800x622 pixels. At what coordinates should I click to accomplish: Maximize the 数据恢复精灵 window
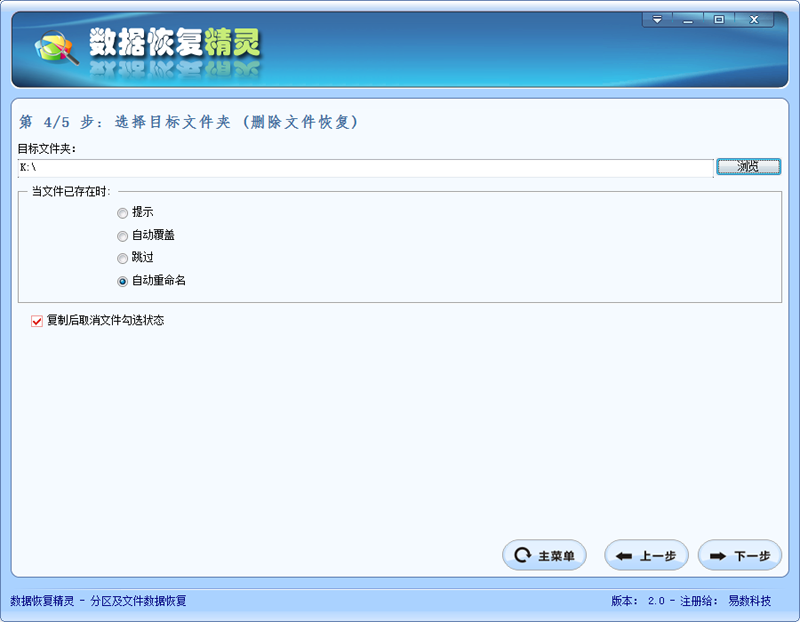coord(719,19)
